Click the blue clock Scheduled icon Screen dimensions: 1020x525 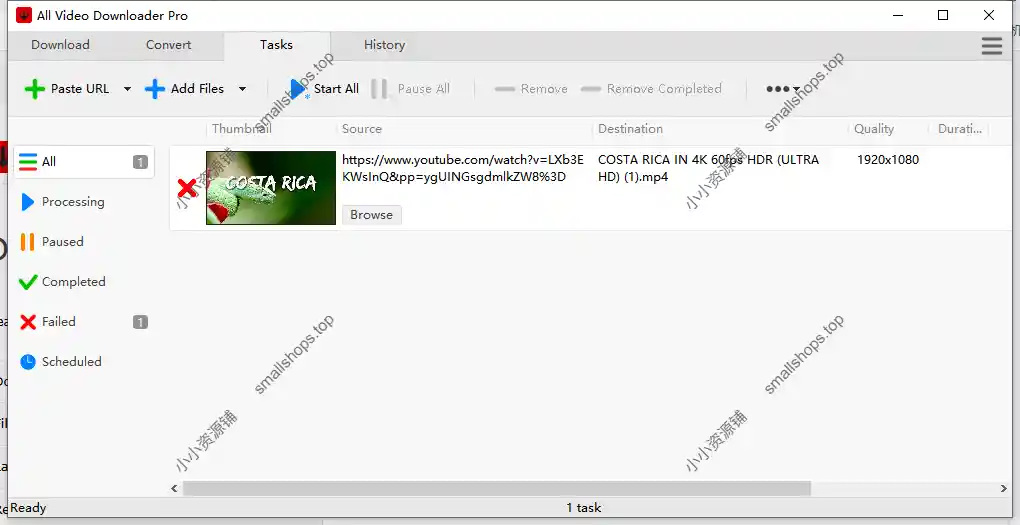[x=28, y=362]
